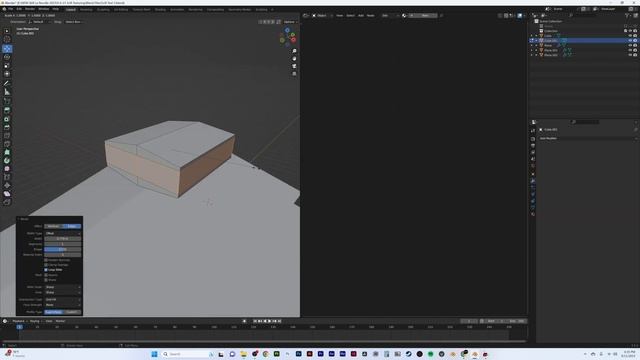Hide Plane object via eye icon
Viewport: 640px width, 360px height.
point(630,45)
